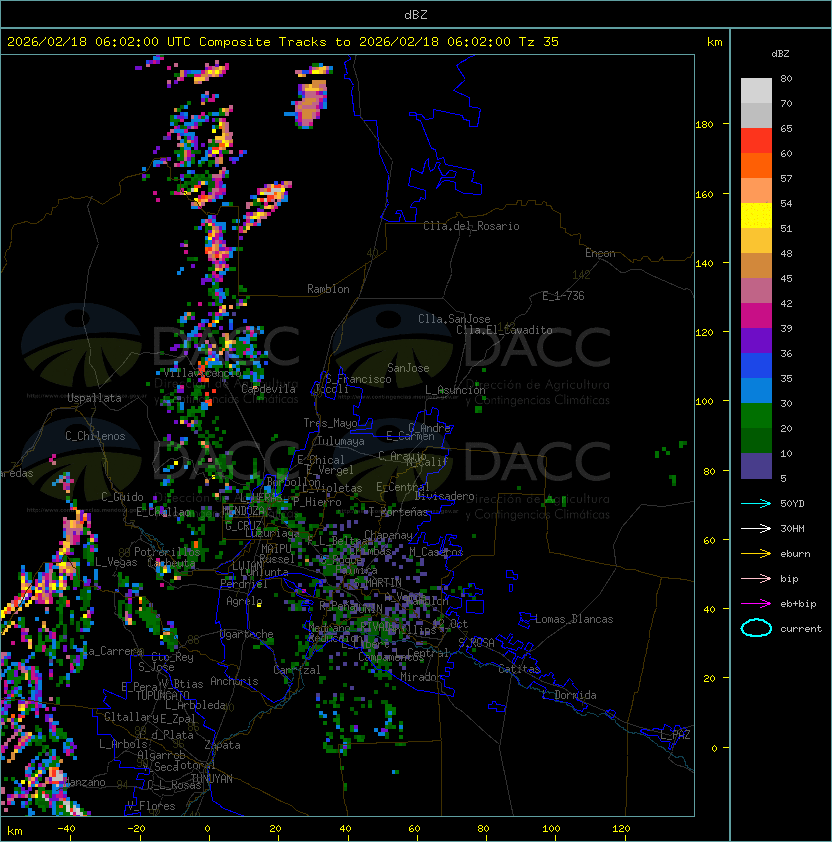Click the 'eb+bip' legend label

pos(798,604)
